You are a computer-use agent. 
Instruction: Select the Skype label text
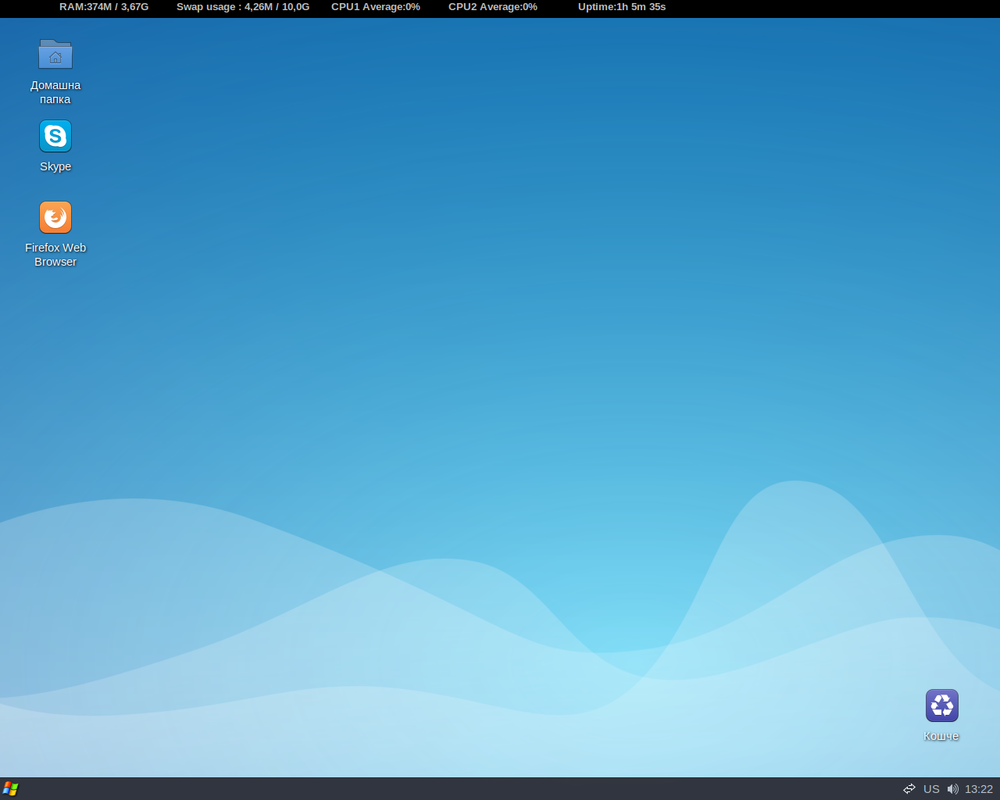point(55,167)
